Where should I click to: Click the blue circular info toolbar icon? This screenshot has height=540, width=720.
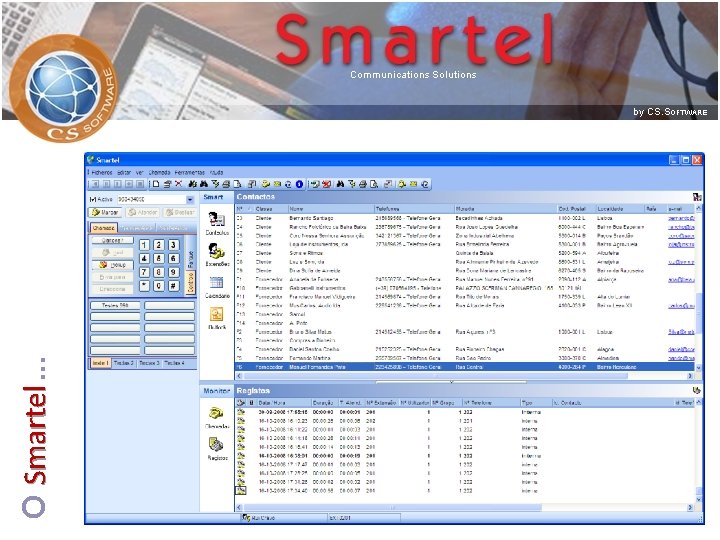click(299, 184)
